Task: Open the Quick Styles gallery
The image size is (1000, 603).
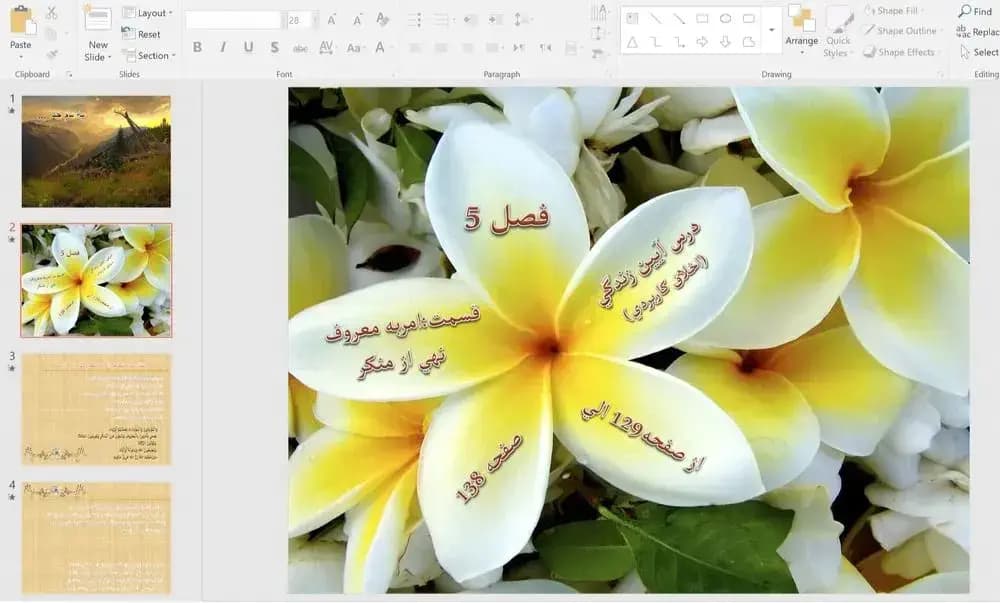Action: point(838,32)
